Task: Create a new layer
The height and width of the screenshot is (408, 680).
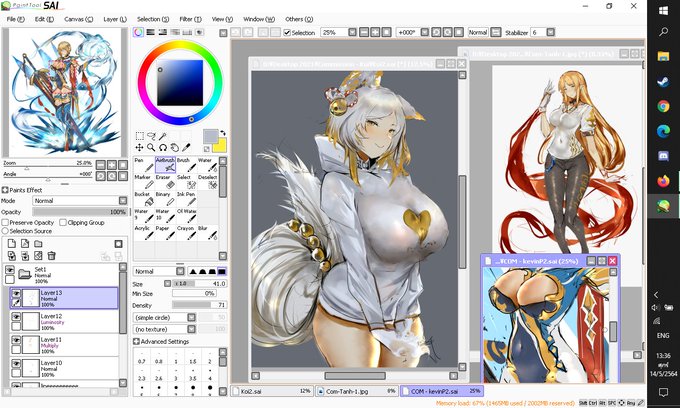Action: point(12,244)
